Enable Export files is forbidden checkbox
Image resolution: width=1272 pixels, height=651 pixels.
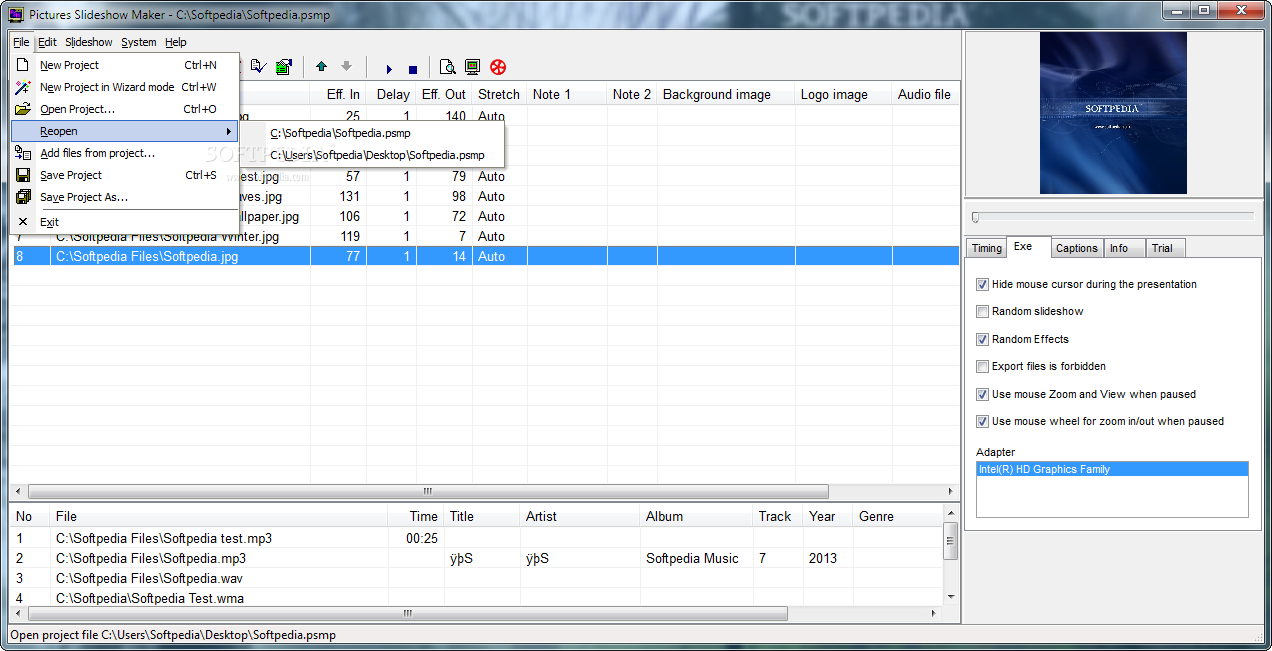point(983,366)
